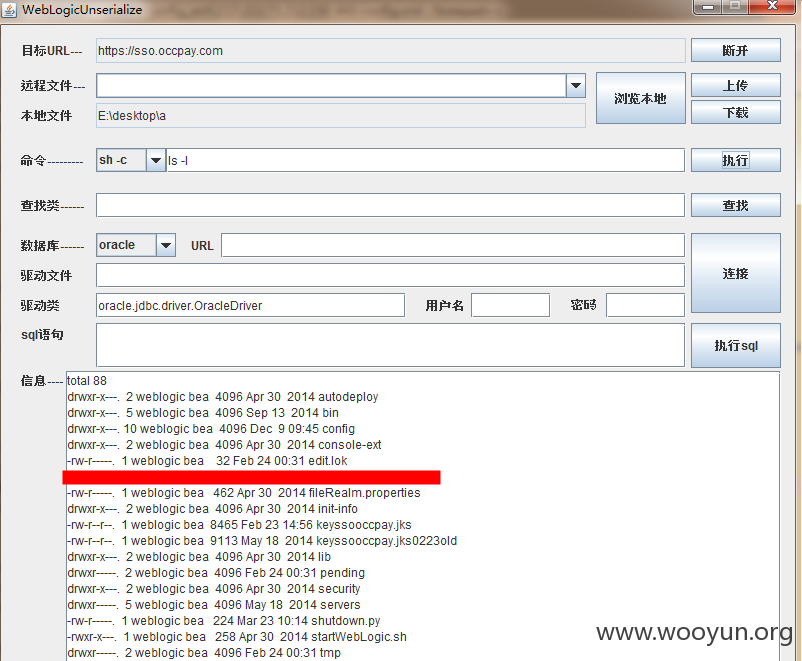Click the 驱动类 field with oracle.jdbc.driver.OracleDriver
802x661 pixels.
click(250, 305)
